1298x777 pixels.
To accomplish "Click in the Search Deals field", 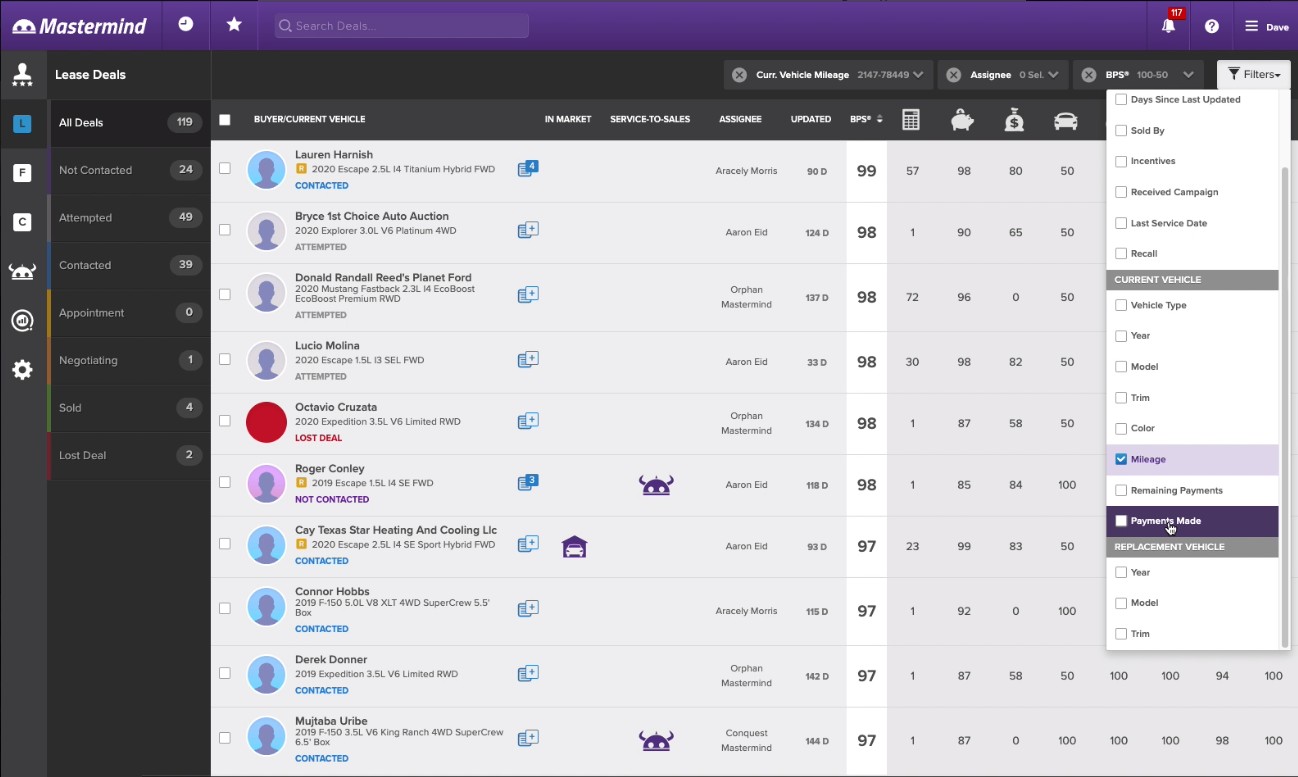I will coord(402,26).
